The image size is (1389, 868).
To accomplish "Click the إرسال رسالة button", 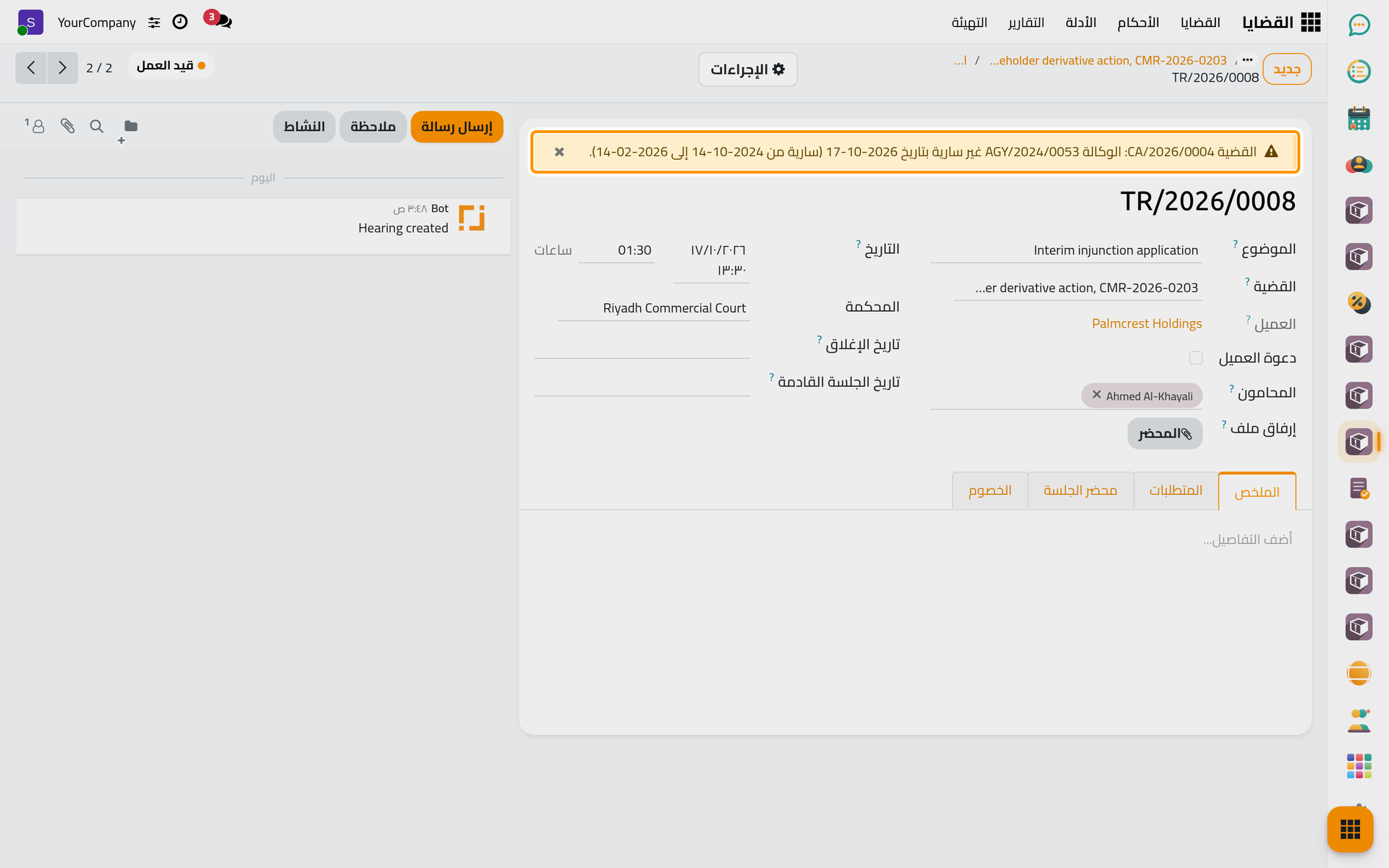I will point(456,127).
